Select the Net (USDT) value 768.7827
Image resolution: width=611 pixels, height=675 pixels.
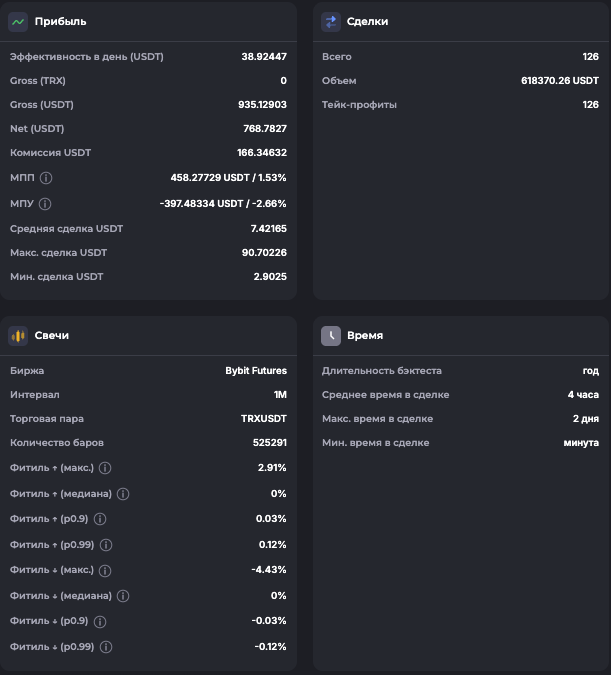[x=262, y=129]
